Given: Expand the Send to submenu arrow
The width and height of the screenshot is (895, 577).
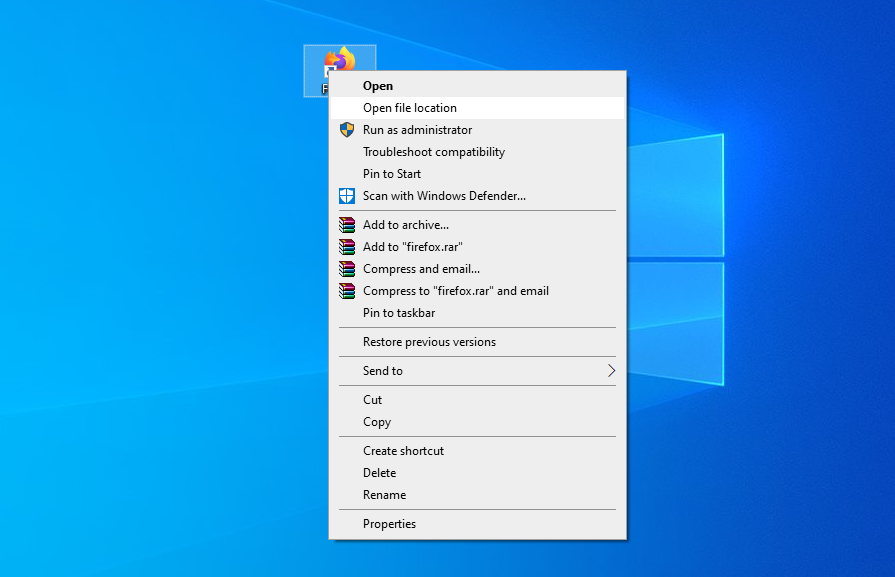Looking at the screenshot, I should pyautogui.click(x=611, y=371).
